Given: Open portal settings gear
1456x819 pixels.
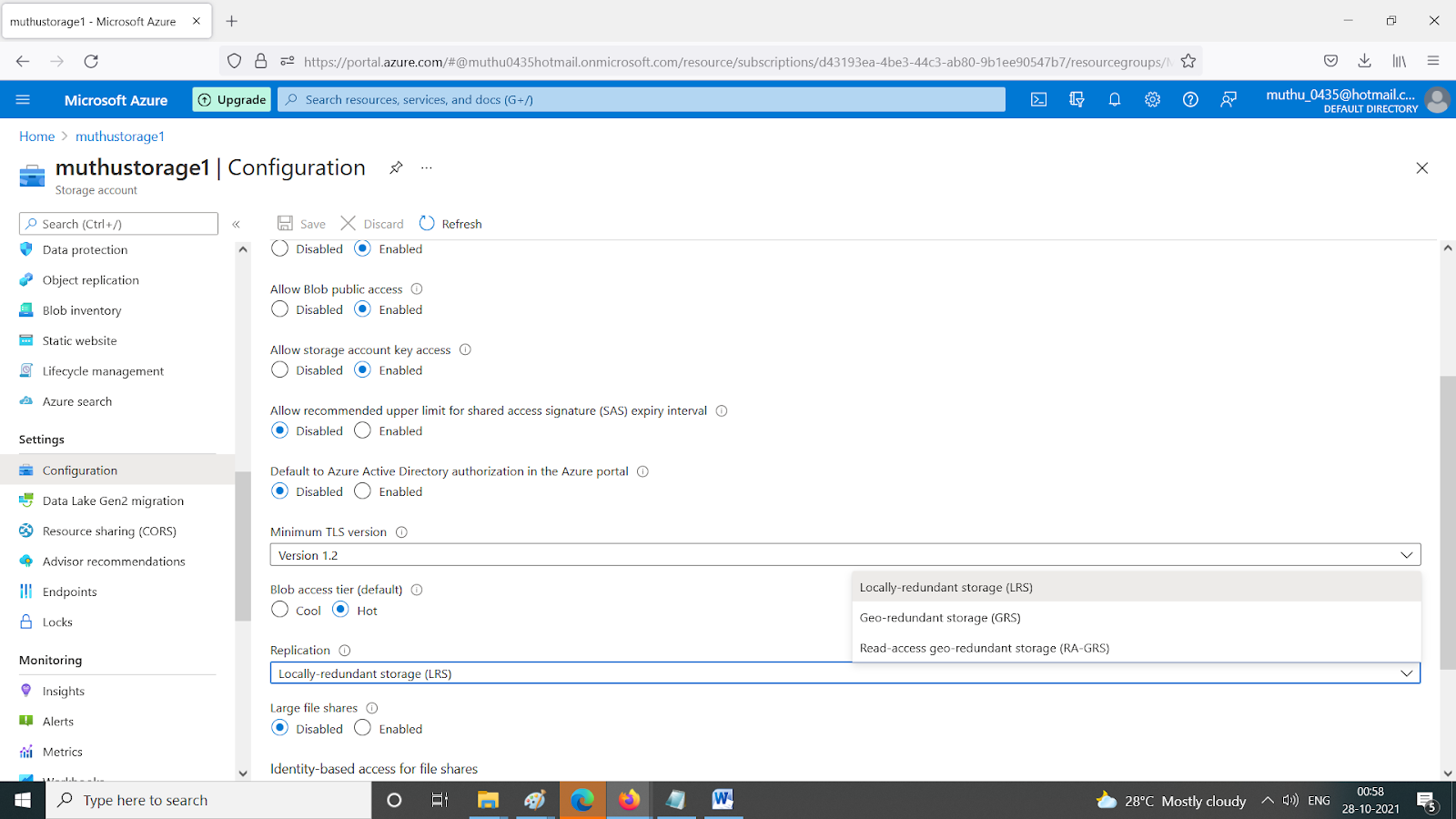Looking at the screenshot, I should coord(1152,100).
